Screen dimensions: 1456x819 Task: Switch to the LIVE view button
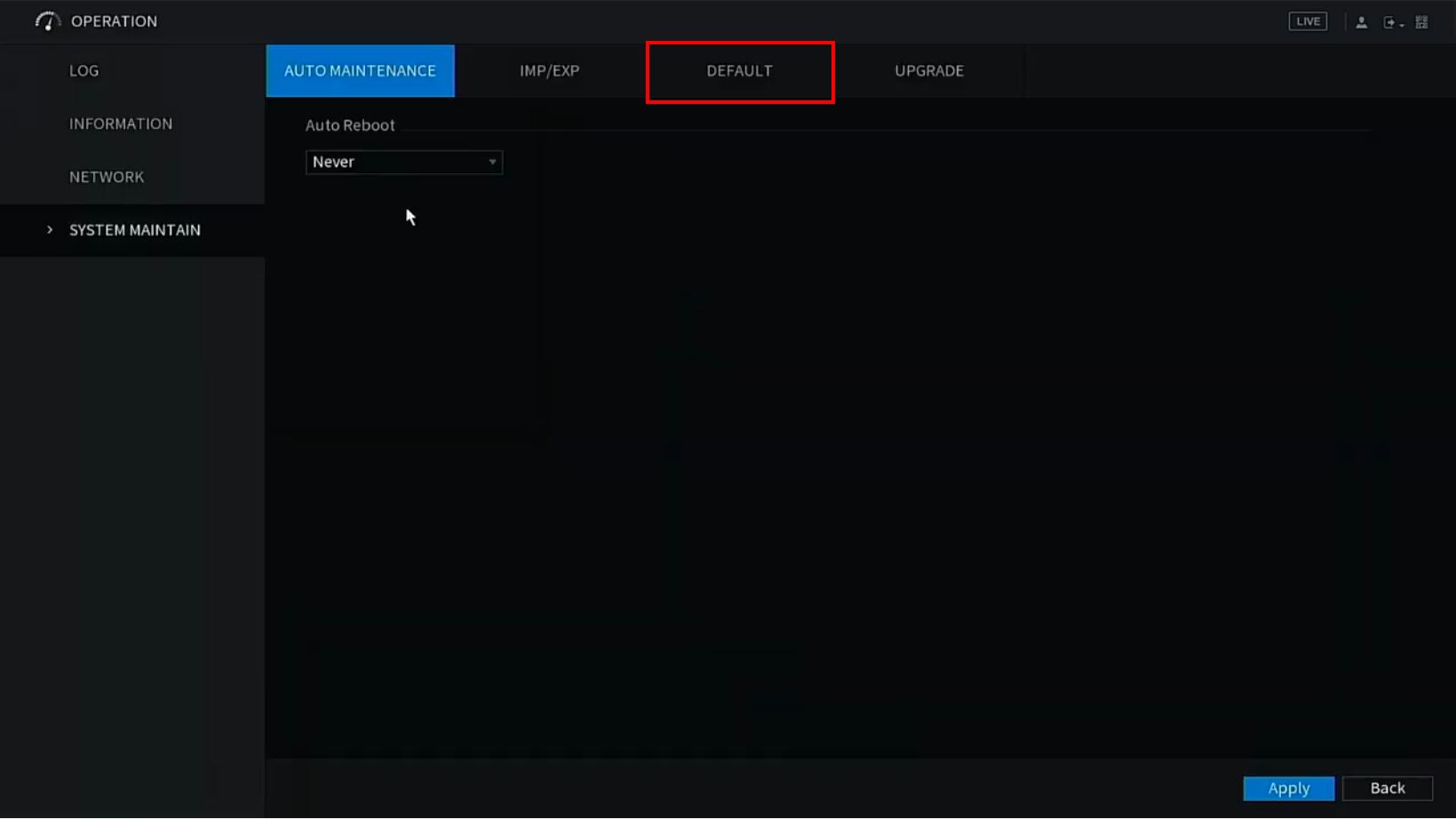click(x=1308, y=21)
